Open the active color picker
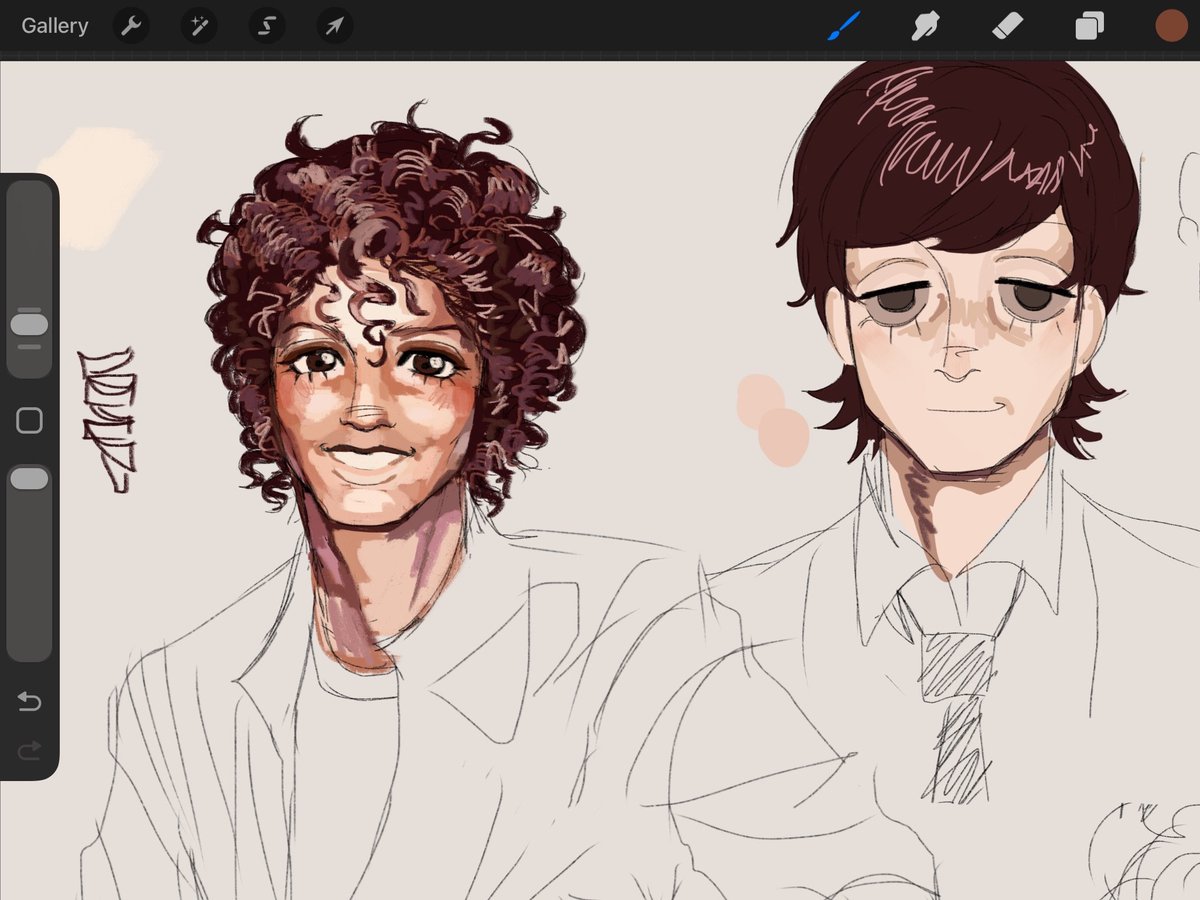This screenshot has height=900, width=1200. pyautogui.click(x=1171, y=26)
